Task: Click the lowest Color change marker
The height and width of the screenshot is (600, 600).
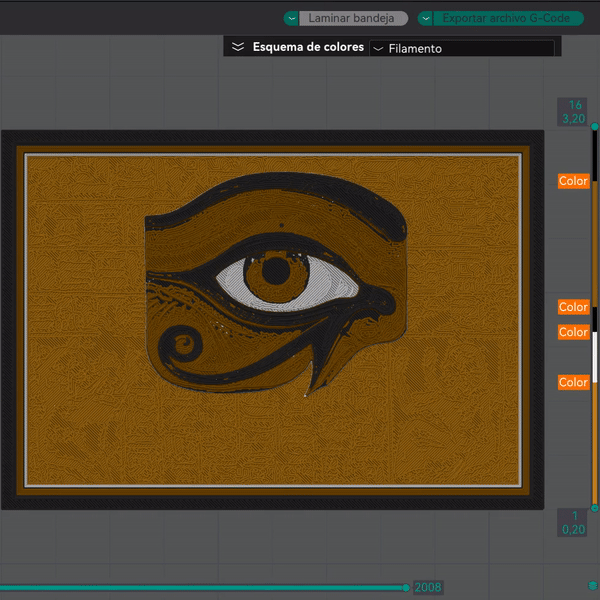Action: [x=573, y=382]
